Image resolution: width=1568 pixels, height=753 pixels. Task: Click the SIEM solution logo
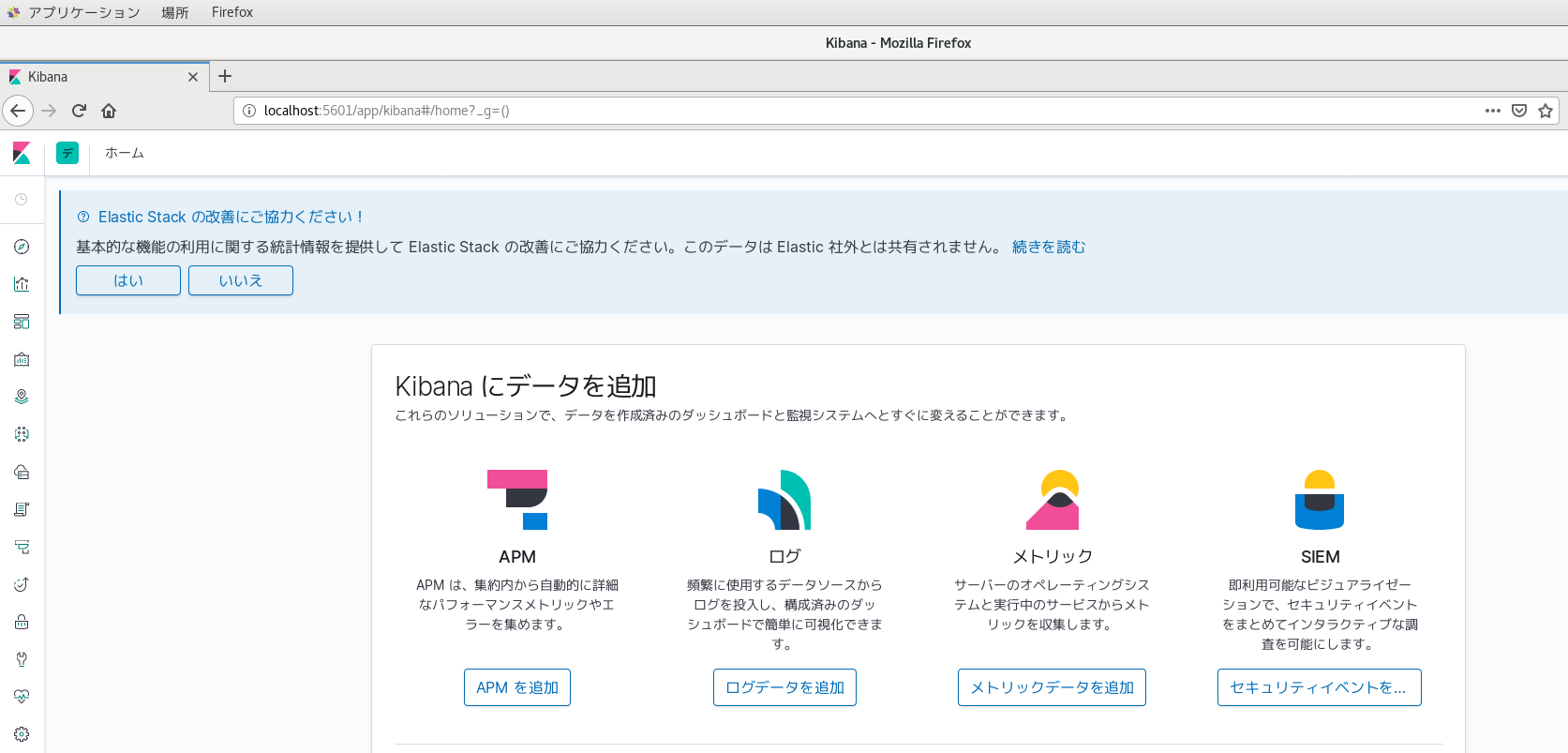pyautogui.click(x=1320, y=500)
